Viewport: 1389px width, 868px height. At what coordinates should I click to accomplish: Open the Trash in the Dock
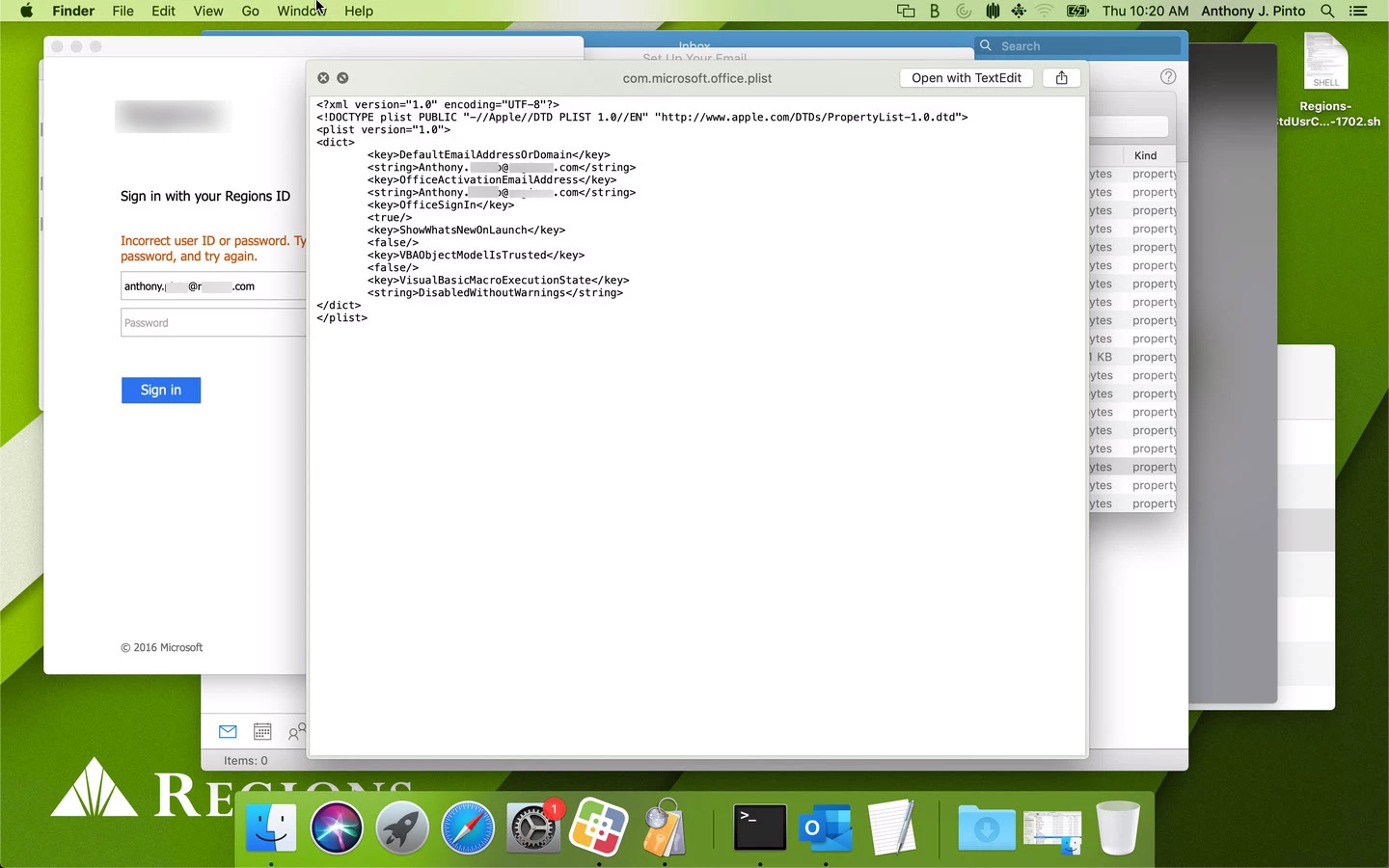click(x=1118, y=828)
